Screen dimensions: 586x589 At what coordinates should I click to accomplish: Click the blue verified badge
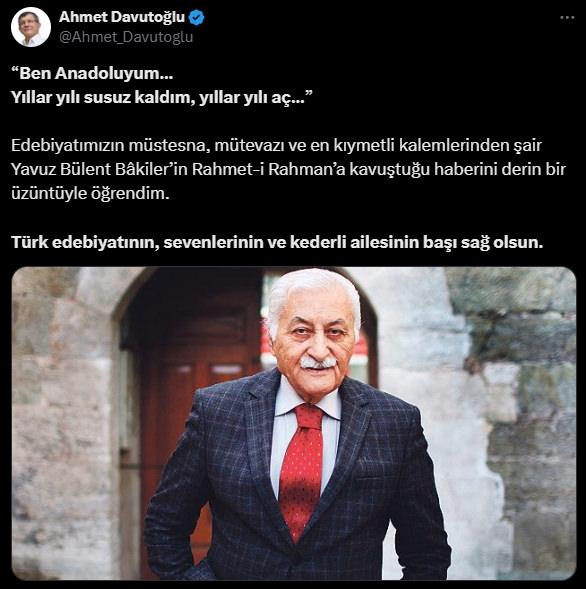[x=196, y=18]
